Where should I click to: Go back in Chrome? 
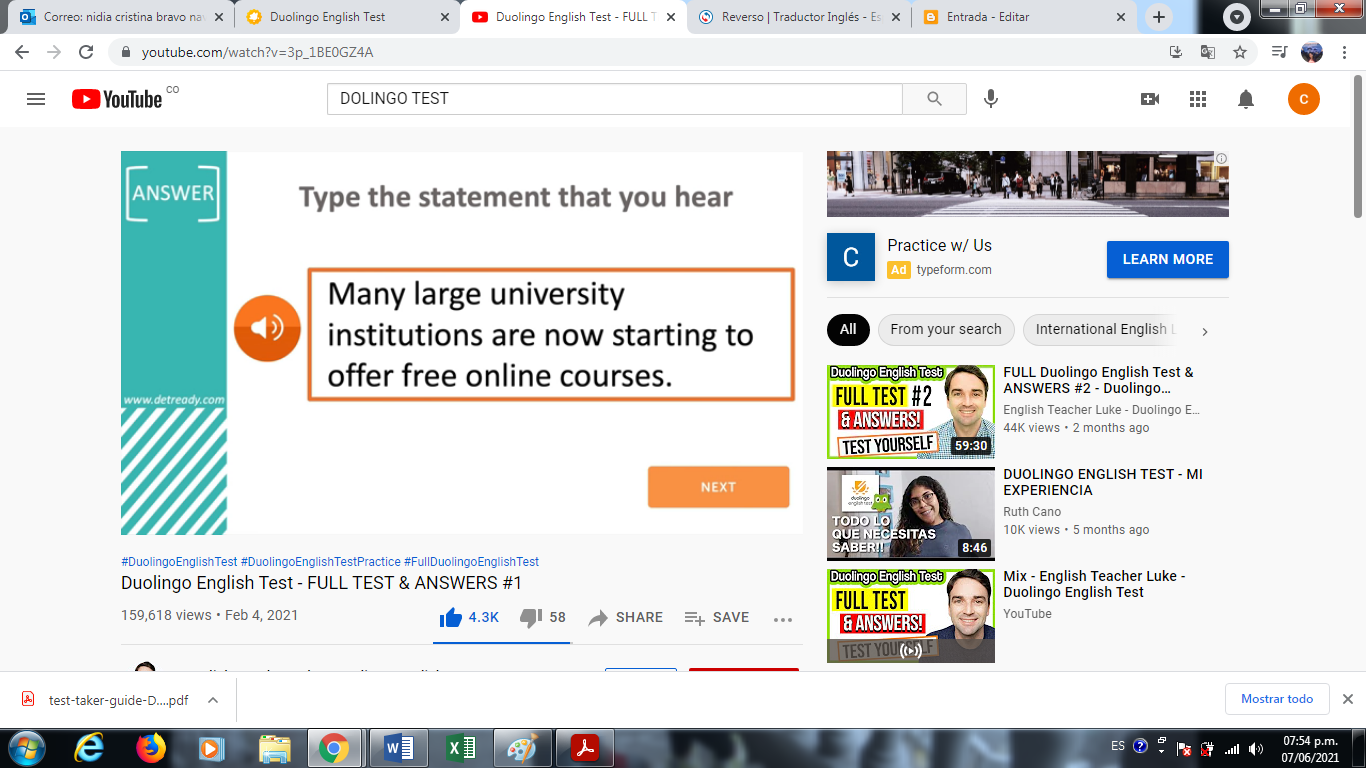tap(22, 52)
